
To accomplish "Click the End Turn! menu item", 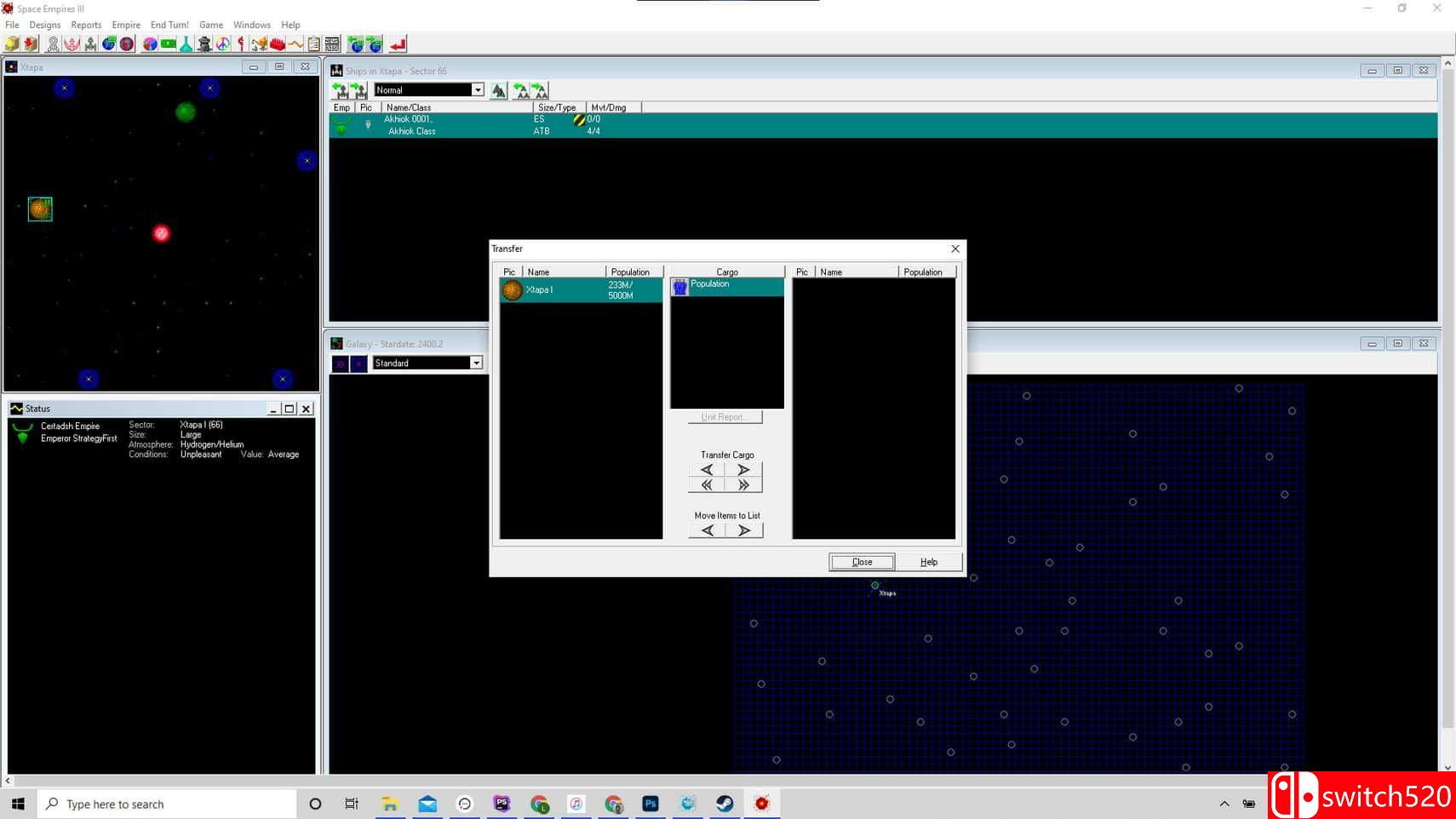I will [x=169, y=25].
